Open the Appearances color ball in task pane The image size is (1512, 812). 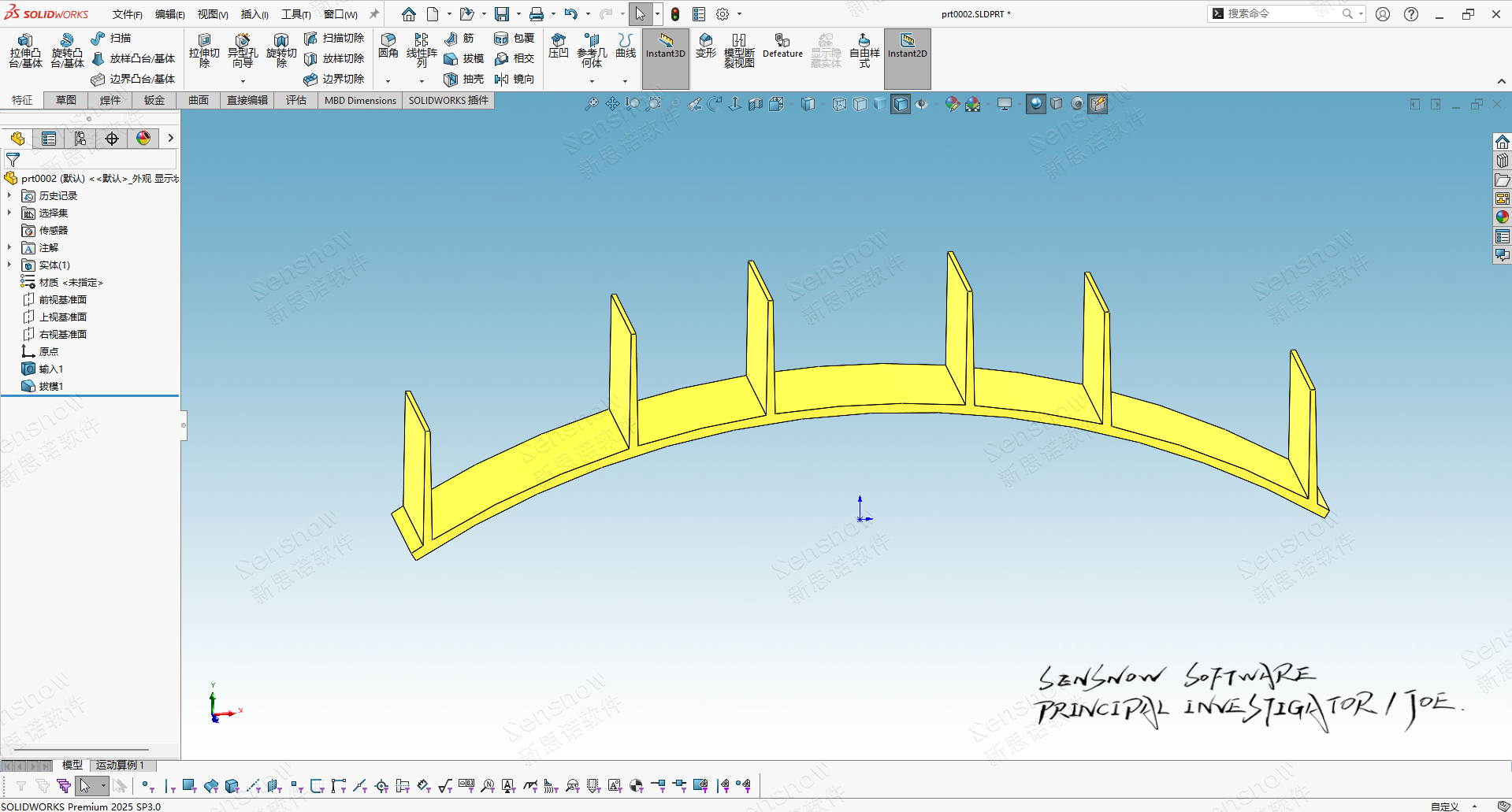pyautogui.click(x=1502, y=217)
